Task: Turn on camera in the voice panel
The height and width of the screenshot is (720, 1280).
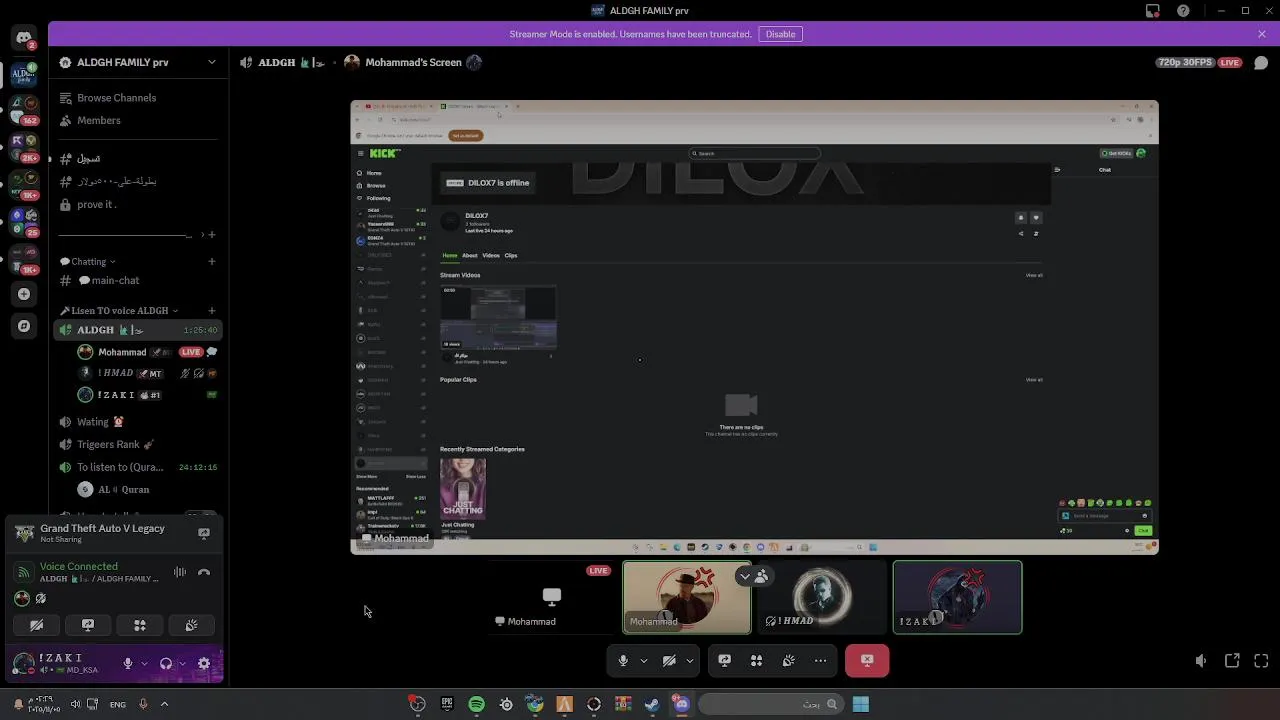Action: click(x=37, y=625)
